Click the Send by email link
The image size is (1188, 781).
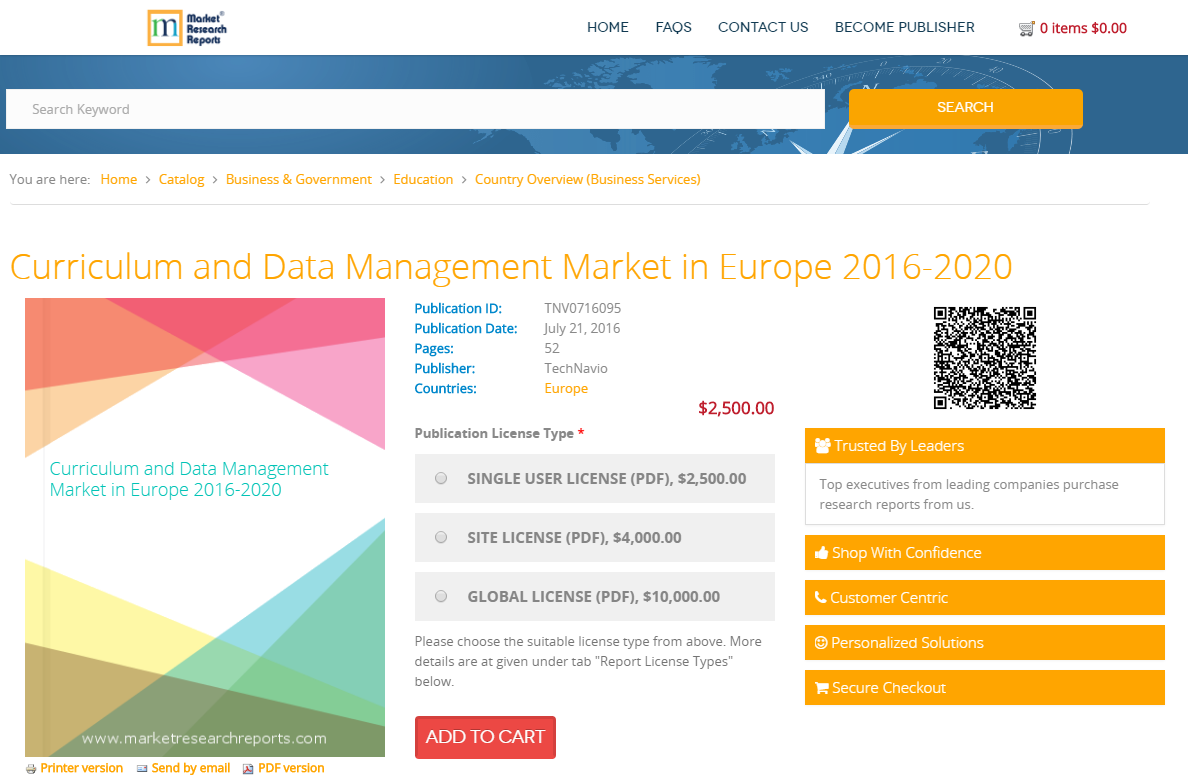(191, 768)
